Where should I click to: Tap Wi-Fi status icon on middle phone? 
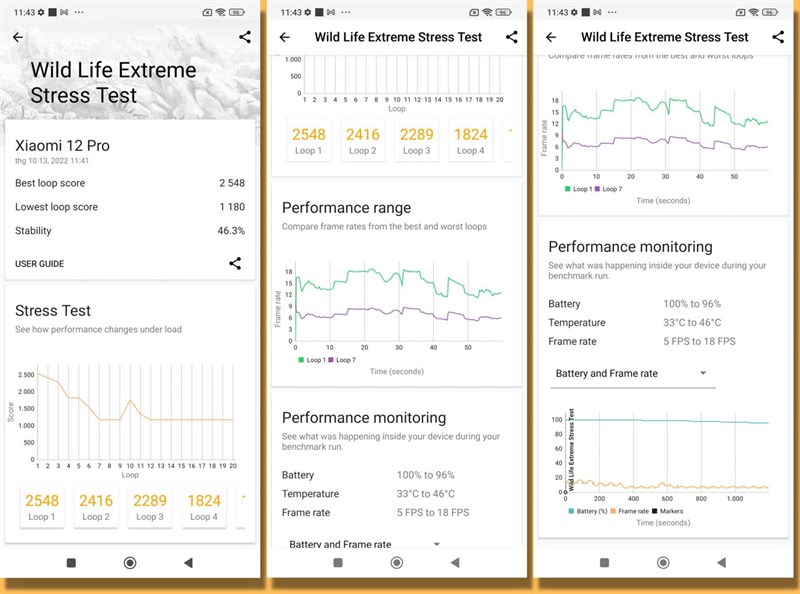pyautogui.click(x=487, y=12)
